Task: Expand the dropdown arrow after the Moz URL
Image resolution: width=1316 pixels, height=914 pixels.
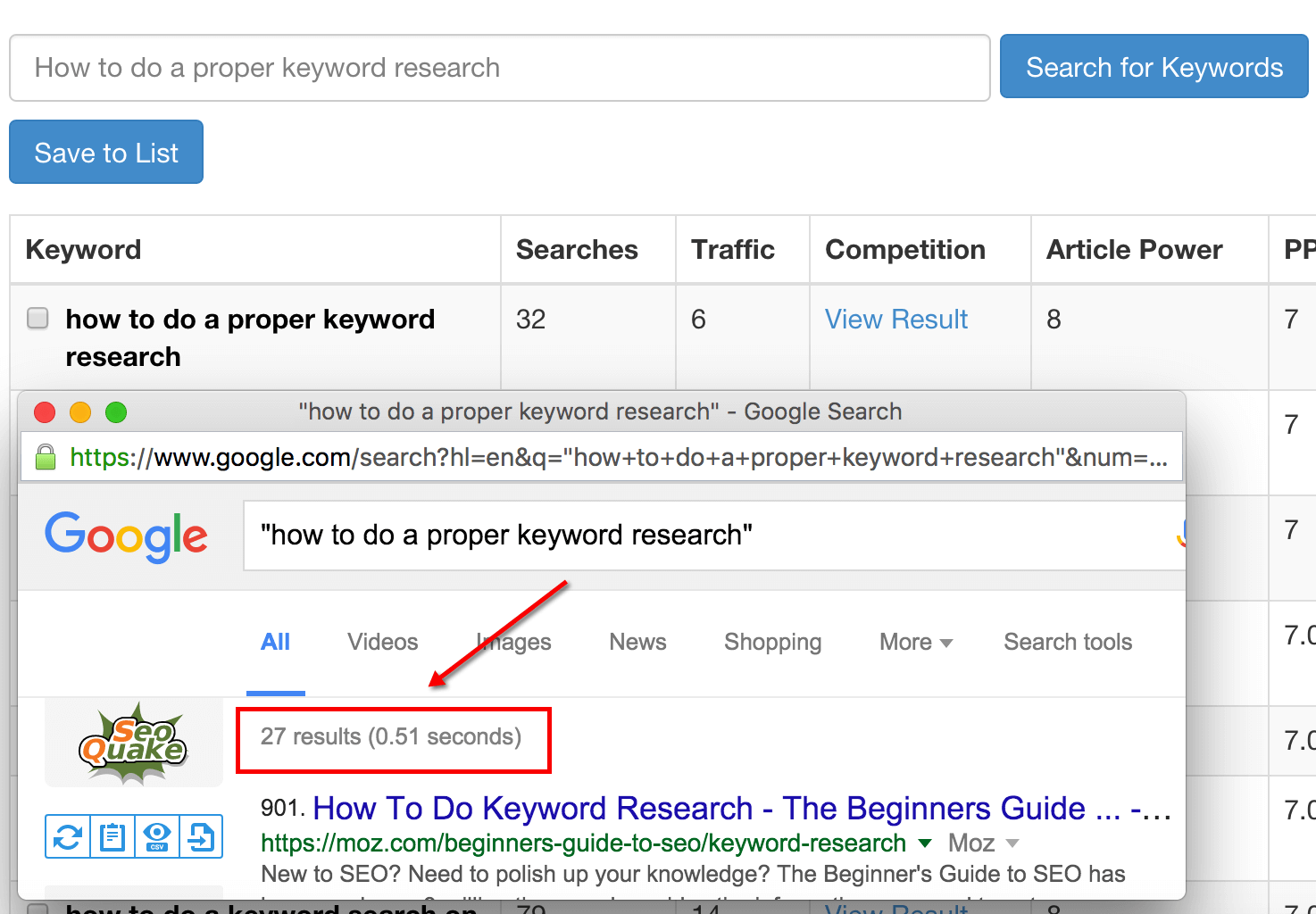Action: point(924,843)
